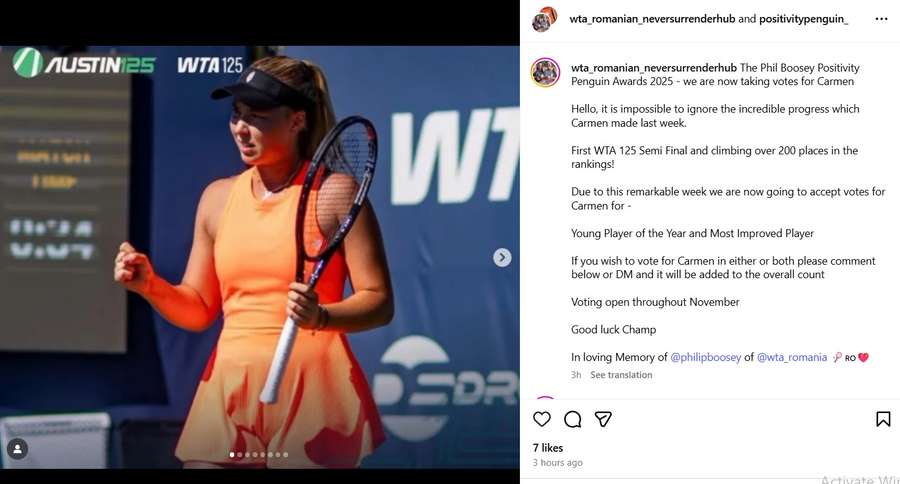Open stacked profile avatars in post header

tap(545, 19)
